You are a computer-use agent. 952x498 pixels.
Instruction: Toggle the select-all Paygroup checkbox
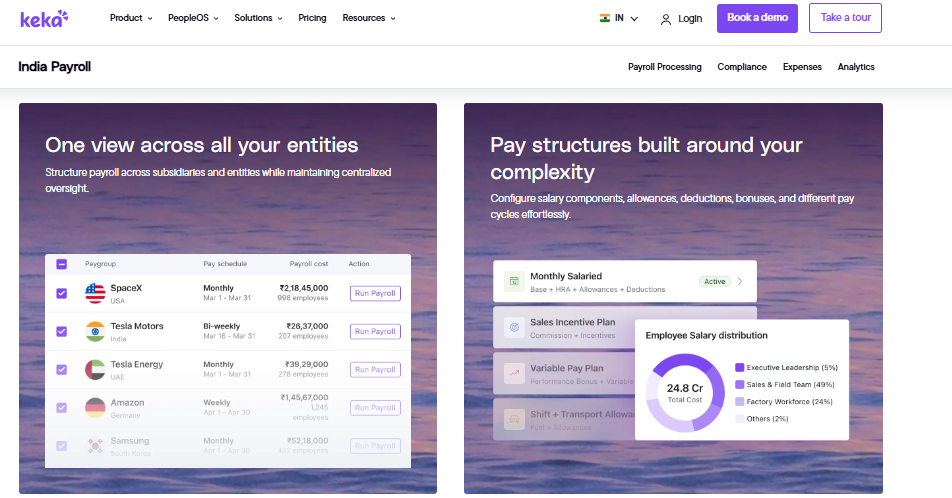tap(61, 264)
